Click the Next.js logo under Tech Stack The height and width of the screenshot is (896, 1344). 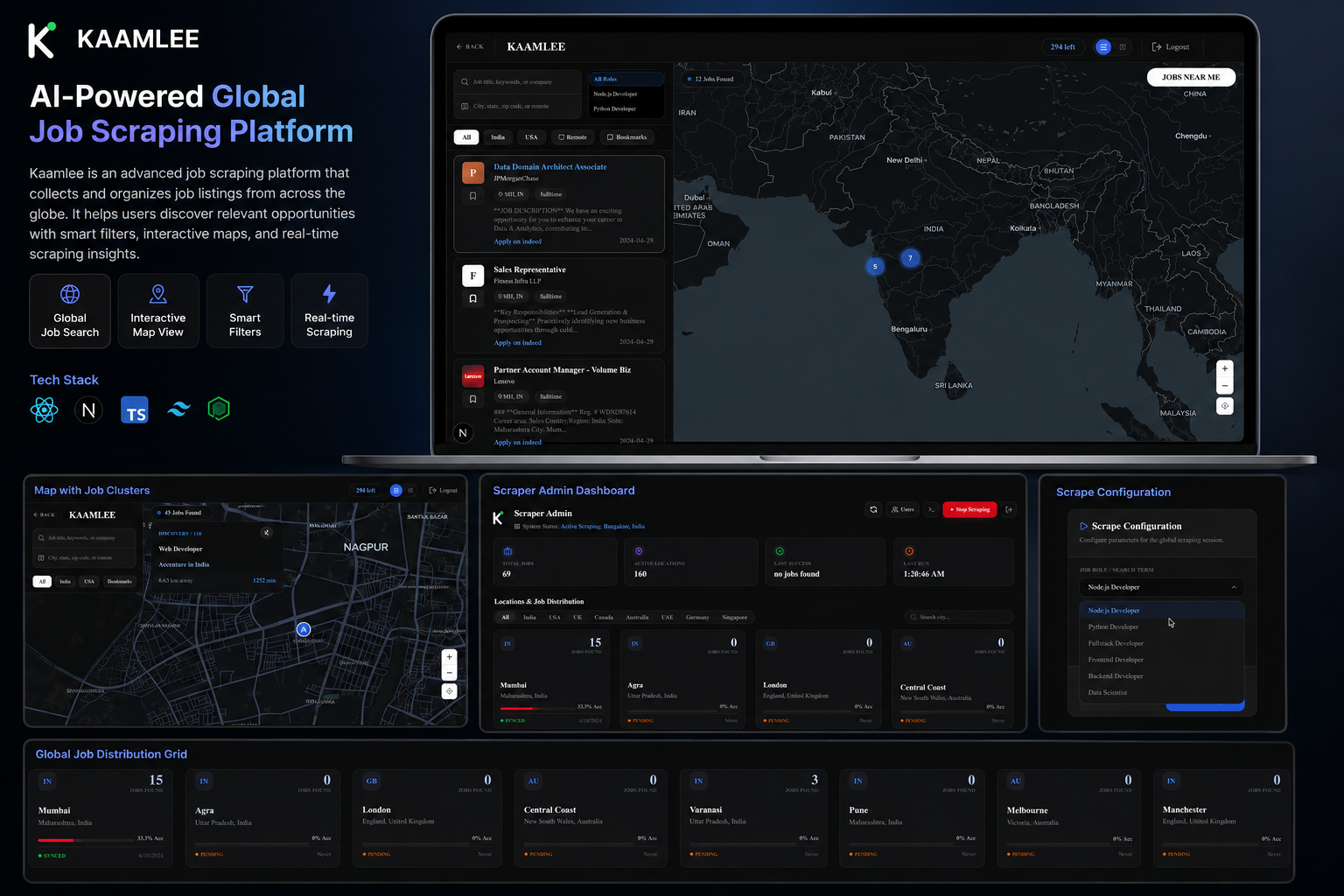coord(88,409)
